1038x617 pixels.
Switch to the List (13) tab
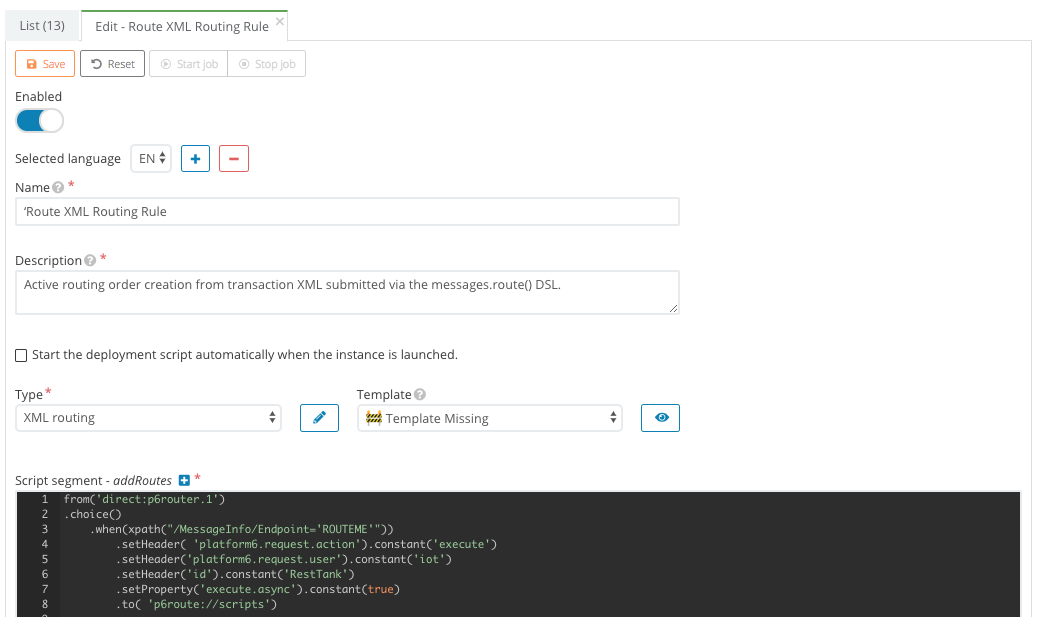(41, 25)
